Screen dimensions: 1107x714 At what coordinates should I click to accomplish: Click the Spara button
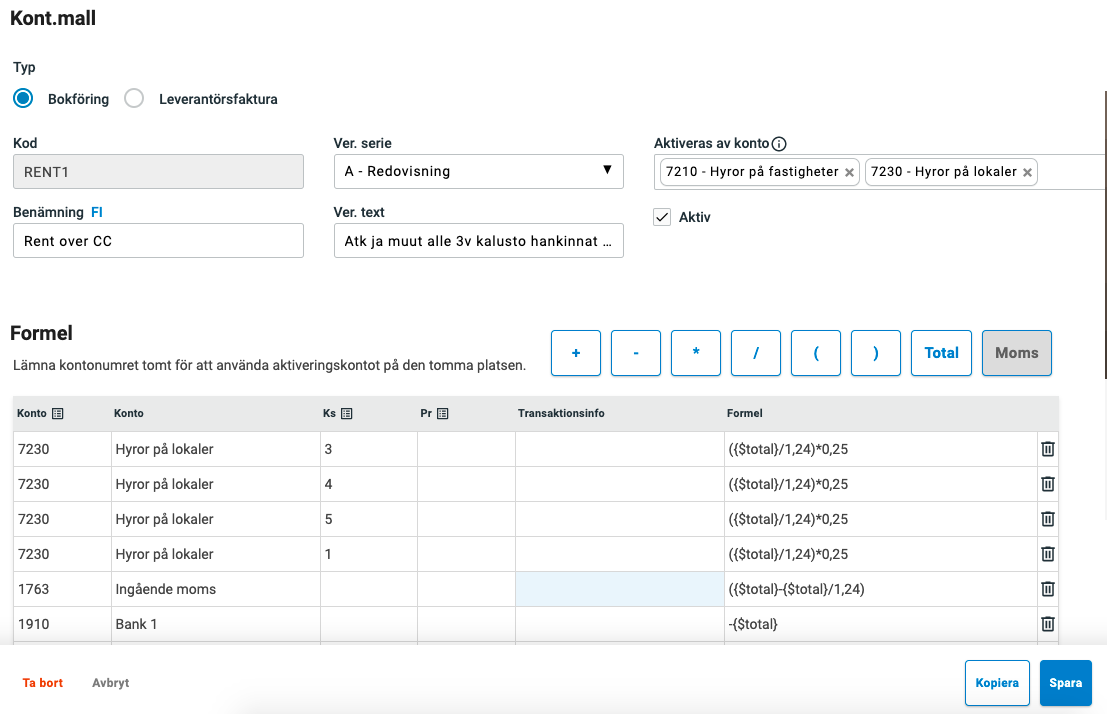(1066, 683)
